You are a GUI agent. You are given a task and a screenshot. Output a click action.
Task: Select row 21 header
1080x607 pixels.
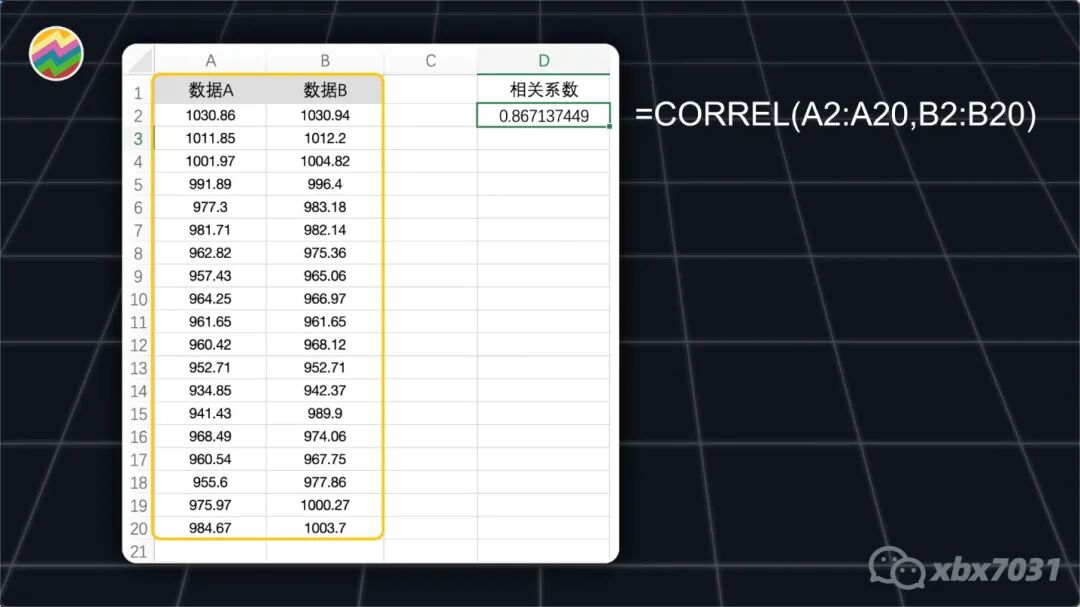coord(138,551)
